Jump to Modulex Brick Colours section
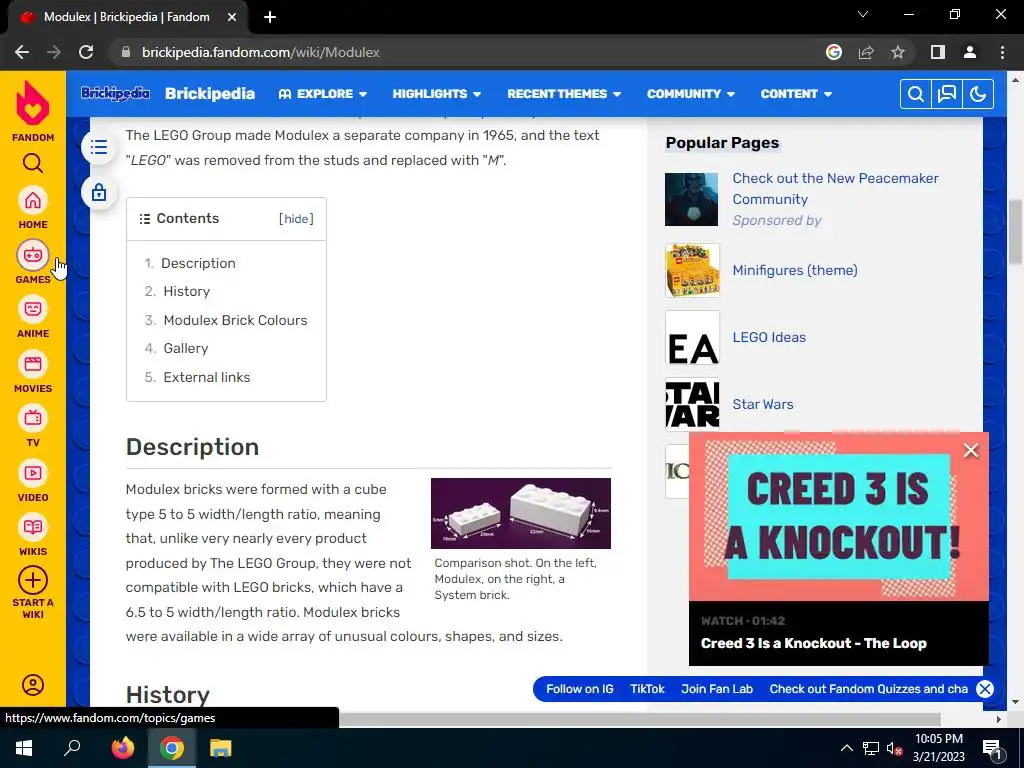The width and height of the screenshot is (1024, 768). tap(235, 320)
